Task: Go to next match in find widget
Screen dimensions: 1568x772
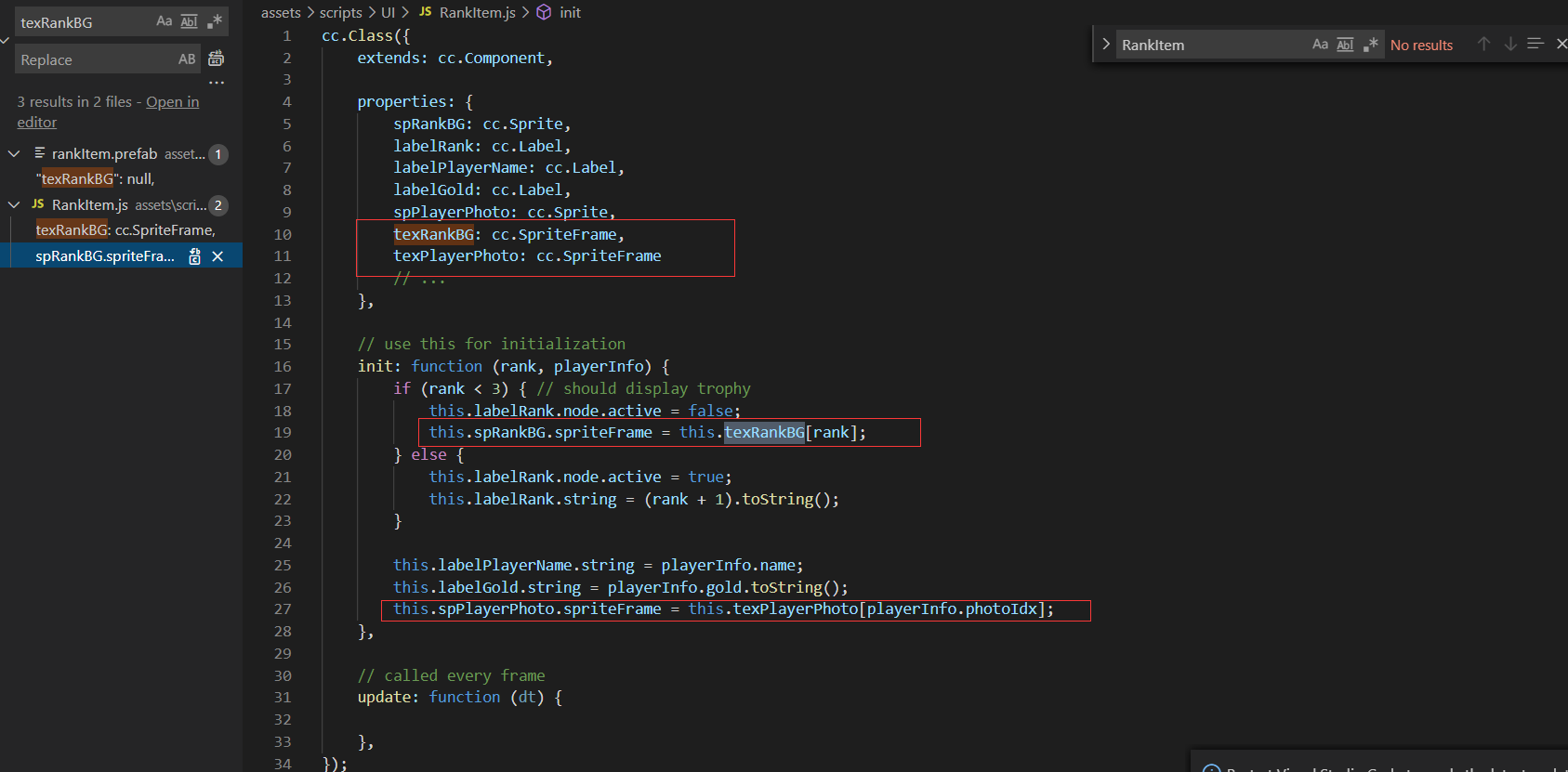Action: [1509, 45]
